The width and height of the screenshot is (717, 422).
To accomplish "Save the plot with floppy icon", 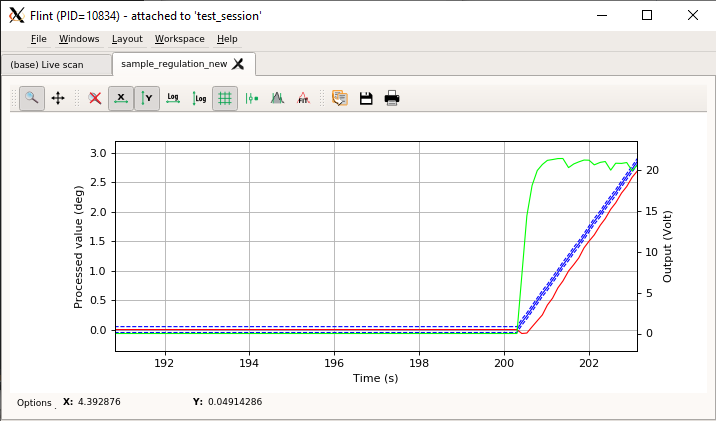I will 366,98.
